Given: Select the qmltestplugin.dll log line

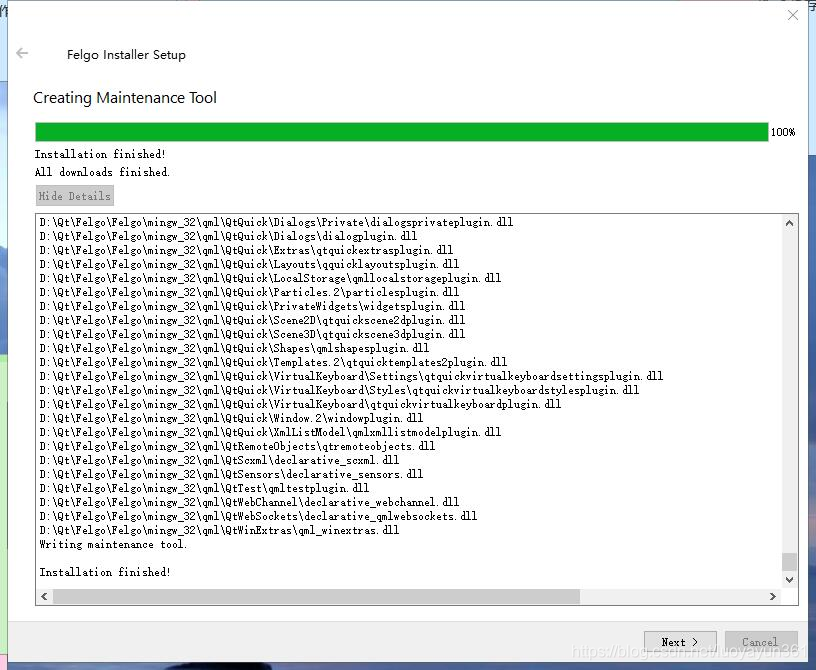Looking at the screenshot, I should click(204, 488).
